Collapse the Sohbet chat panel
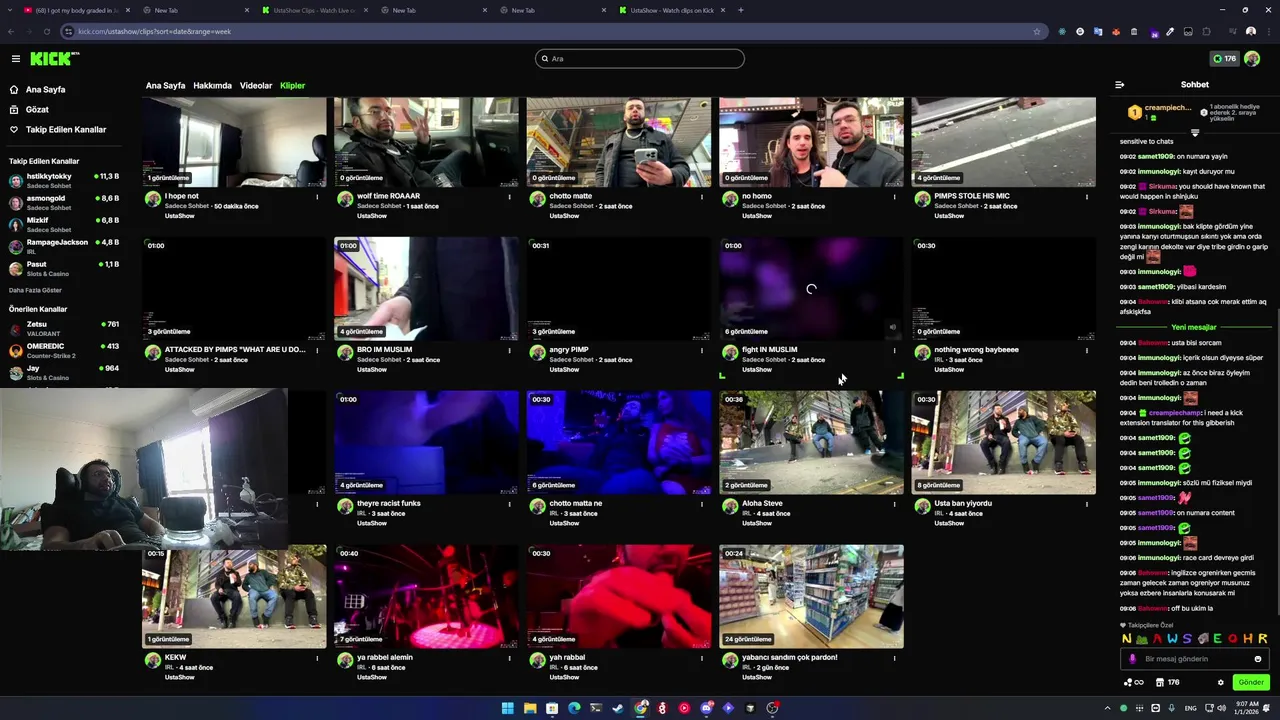This screenshot has height=720, width=1280. click(x=1119, y=85)
